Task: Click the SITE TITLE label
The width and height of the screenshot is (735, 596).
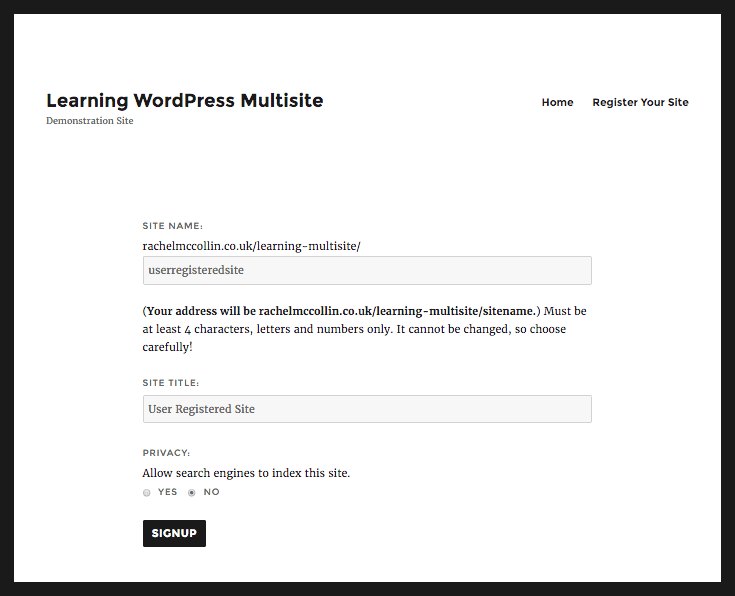Action: point(171,383)
